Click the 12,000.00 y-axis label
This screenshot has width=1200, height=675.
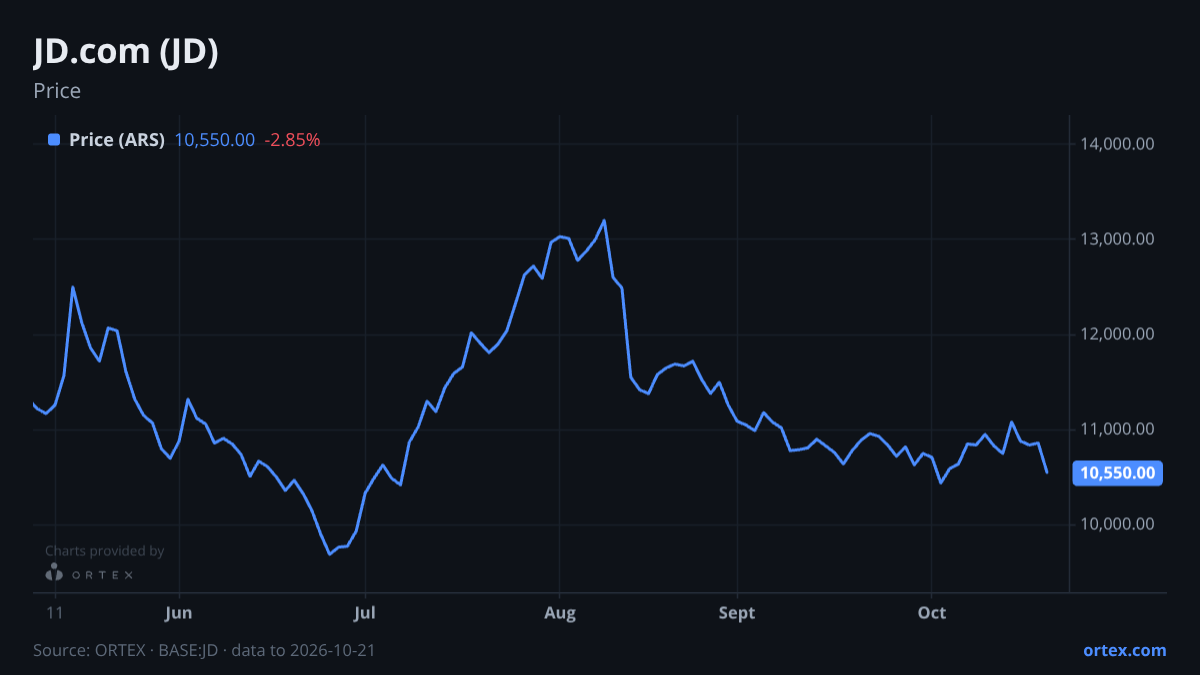(x=1117, y=334)
